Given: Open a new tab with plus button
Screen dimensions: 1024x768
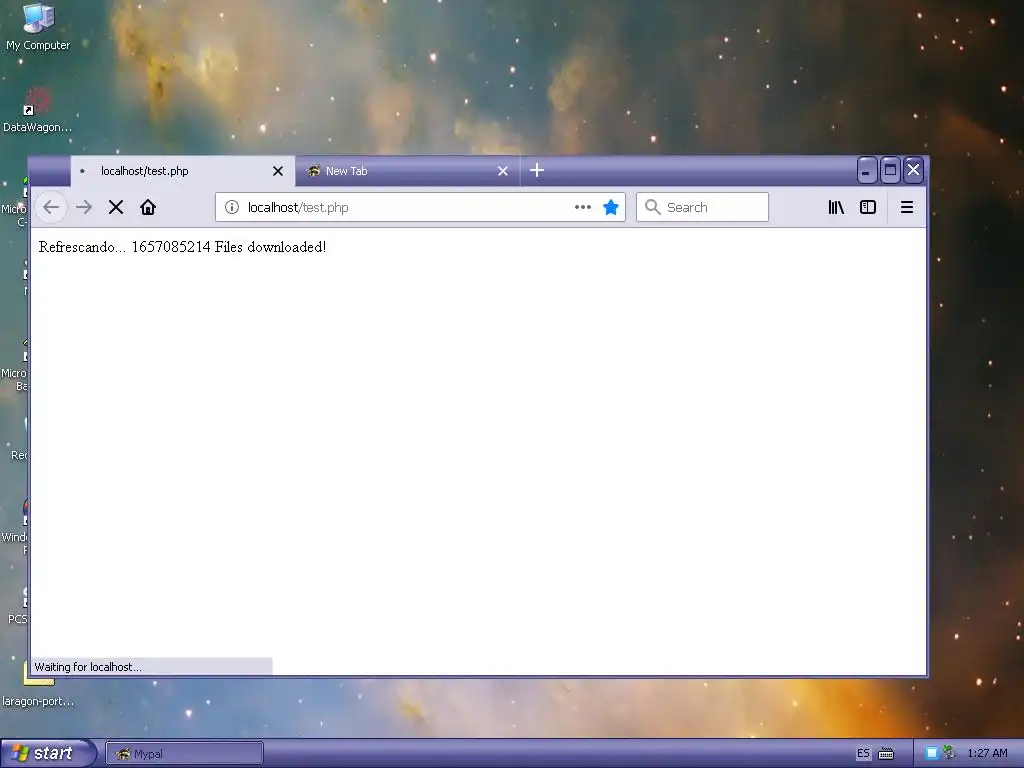Looking at the screenshot, I should 537,170.
